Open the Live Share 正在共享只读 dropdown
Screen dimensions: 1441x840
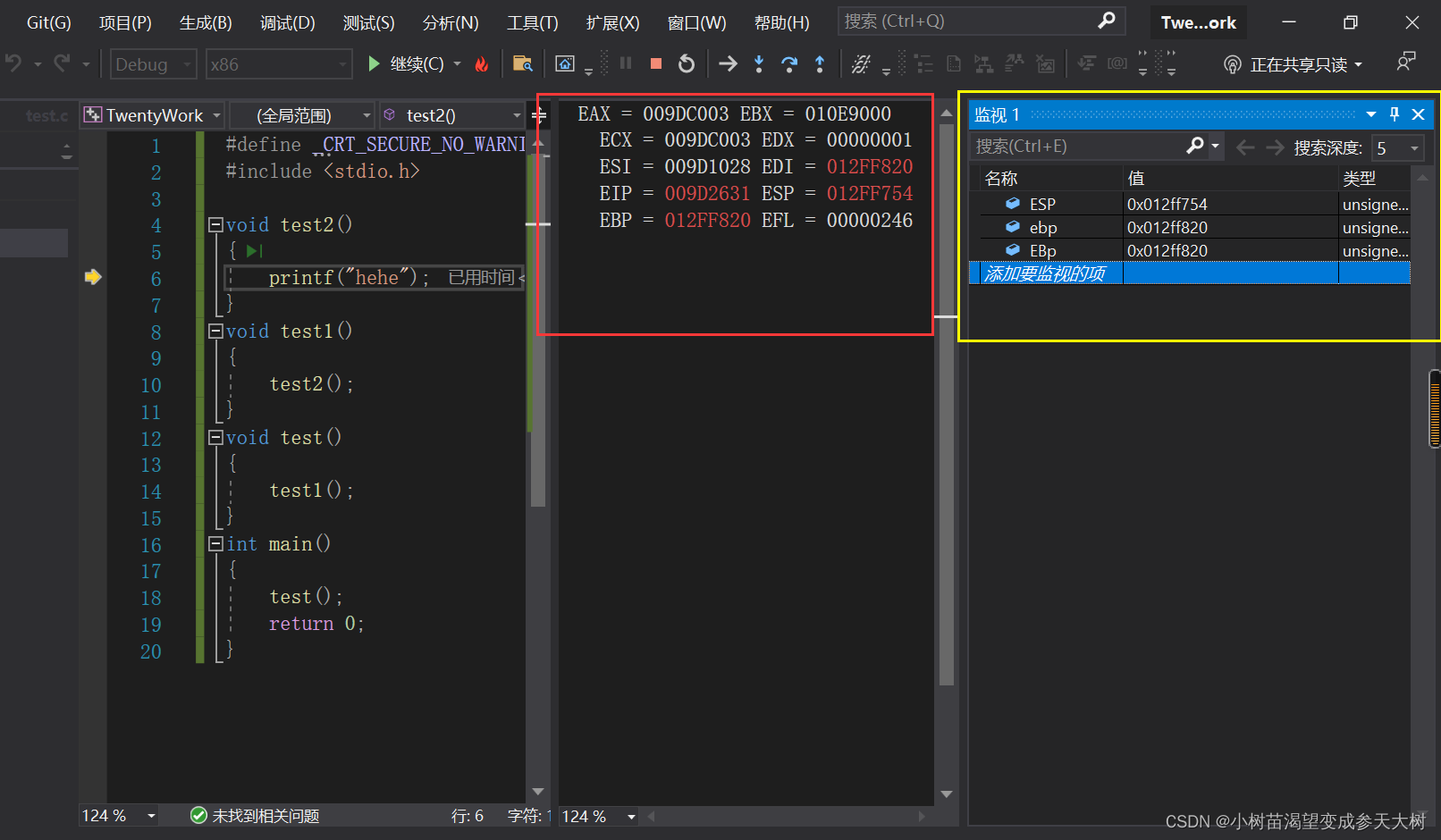coord(1294,64)
